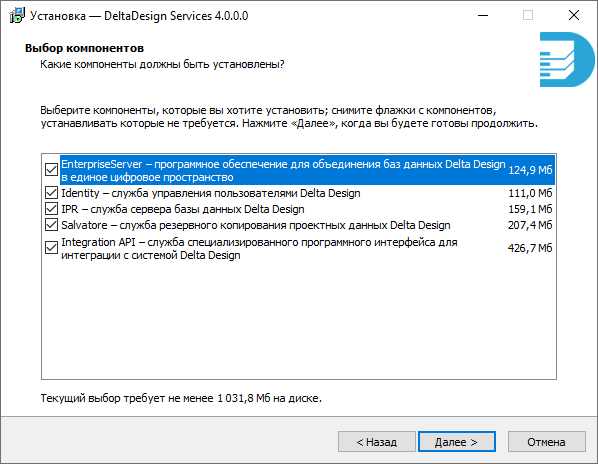598x464 pixels.
Task: Click the 426,7 Мб size value
Action: tap(530, 248)
